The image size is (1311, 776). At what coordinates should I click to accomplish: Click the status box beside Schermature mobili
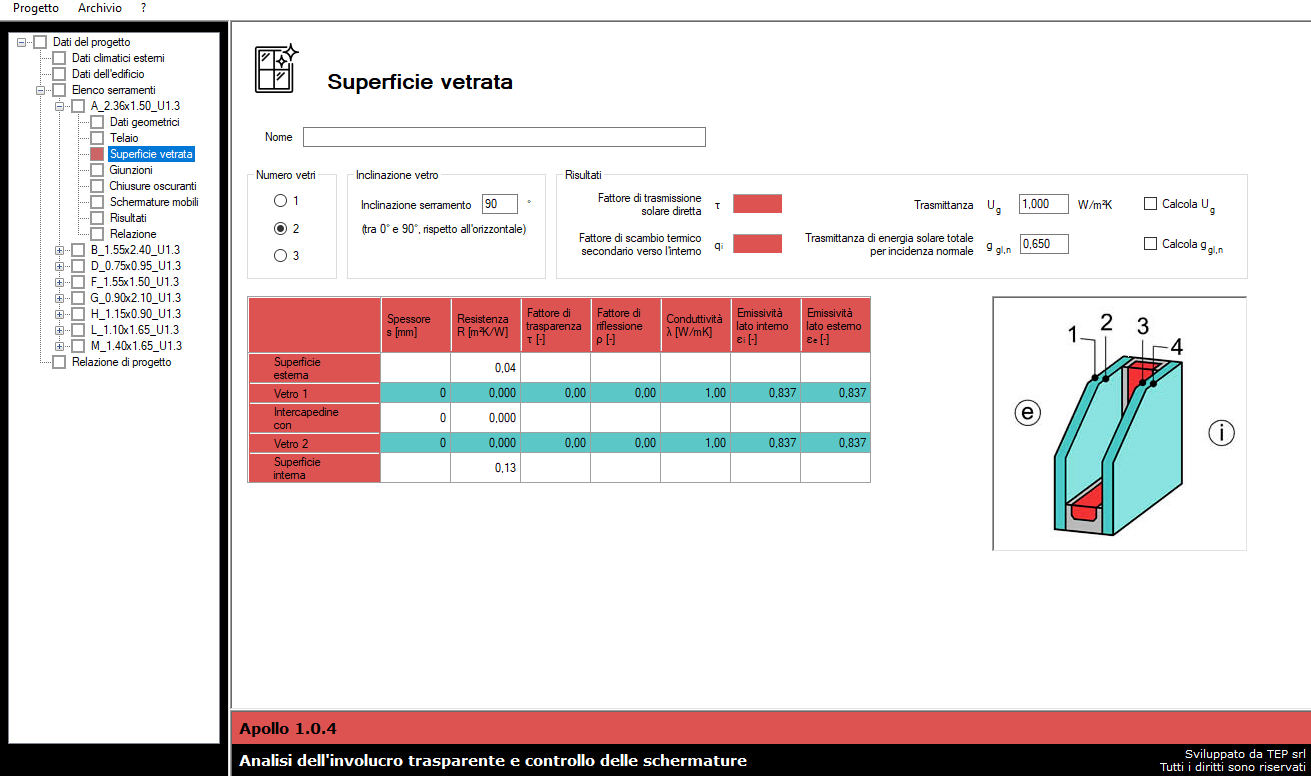click(97, 202)
